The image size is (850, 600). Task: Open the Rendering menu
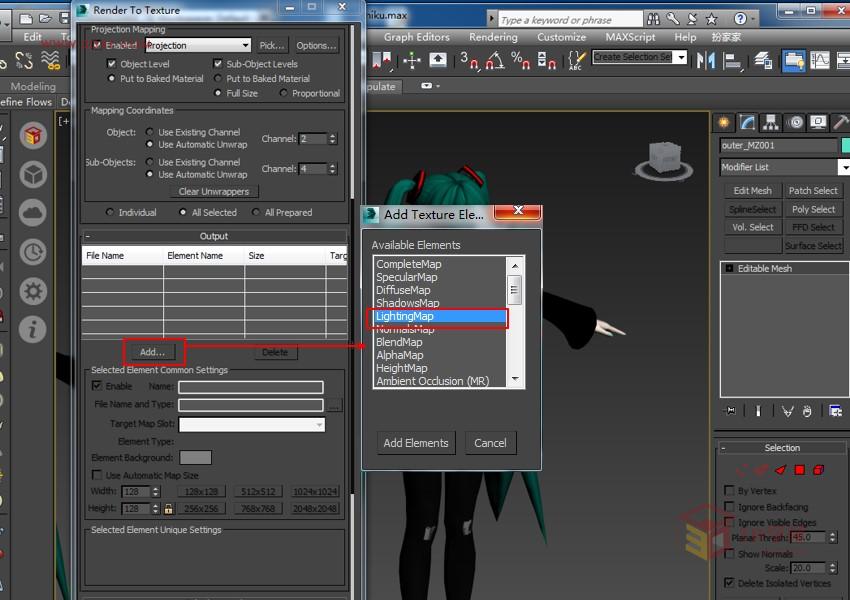point(493,37)
